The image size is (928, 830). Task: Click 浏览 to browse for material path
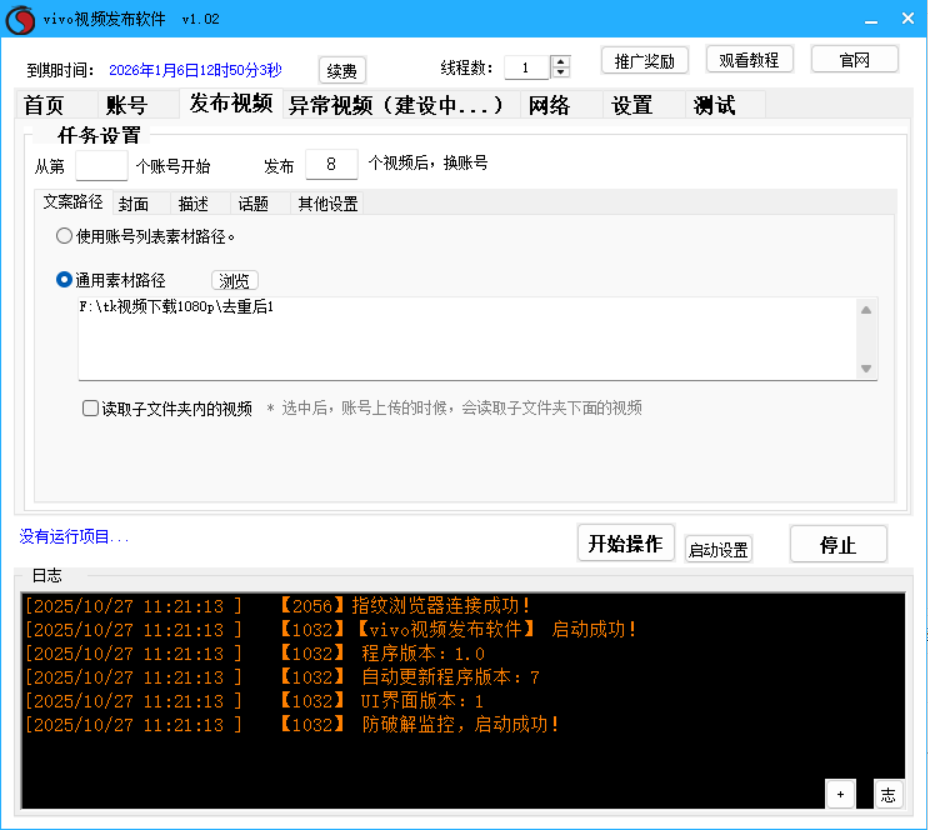(x=234, y=281)
